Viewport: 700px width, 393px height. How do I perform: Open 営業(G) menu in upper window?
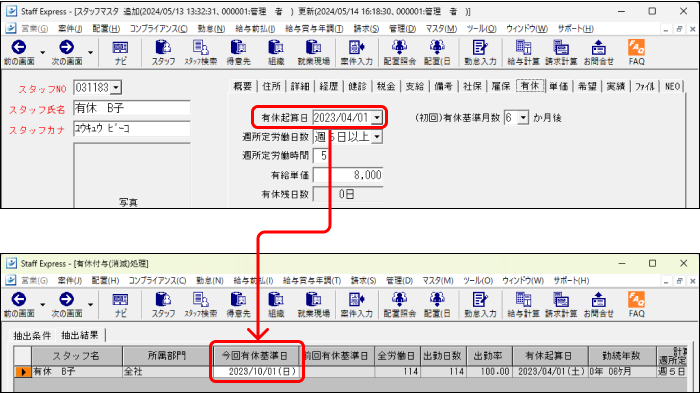[34, 29]
